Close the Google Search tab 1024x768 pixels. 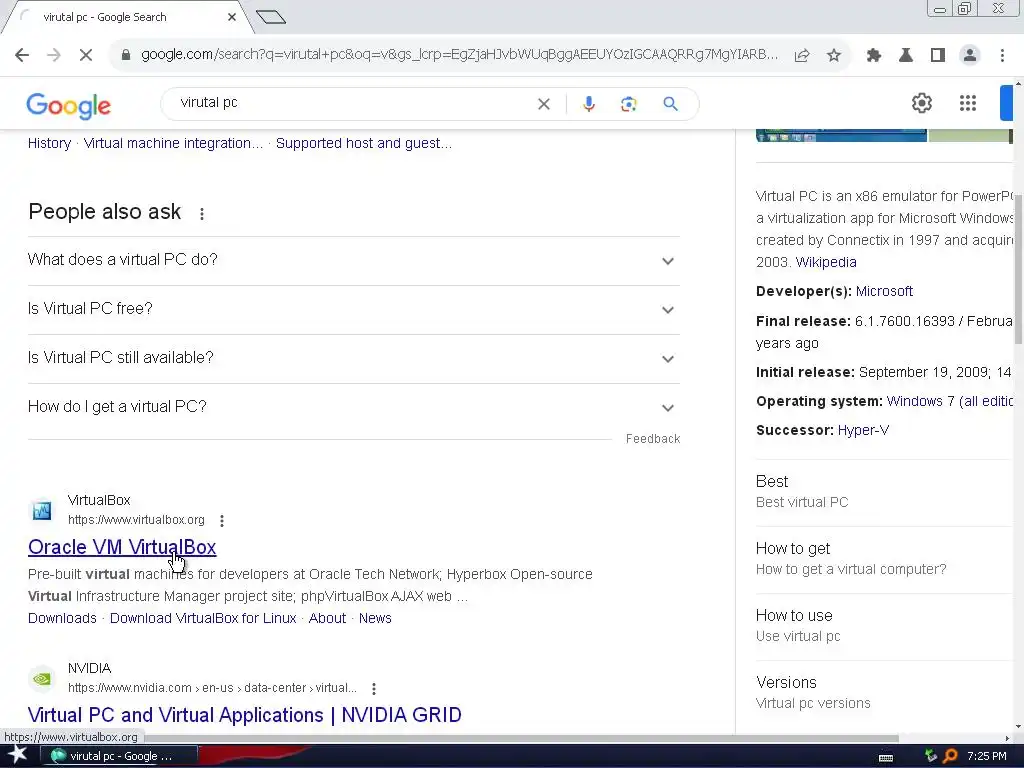coord(231,17)
